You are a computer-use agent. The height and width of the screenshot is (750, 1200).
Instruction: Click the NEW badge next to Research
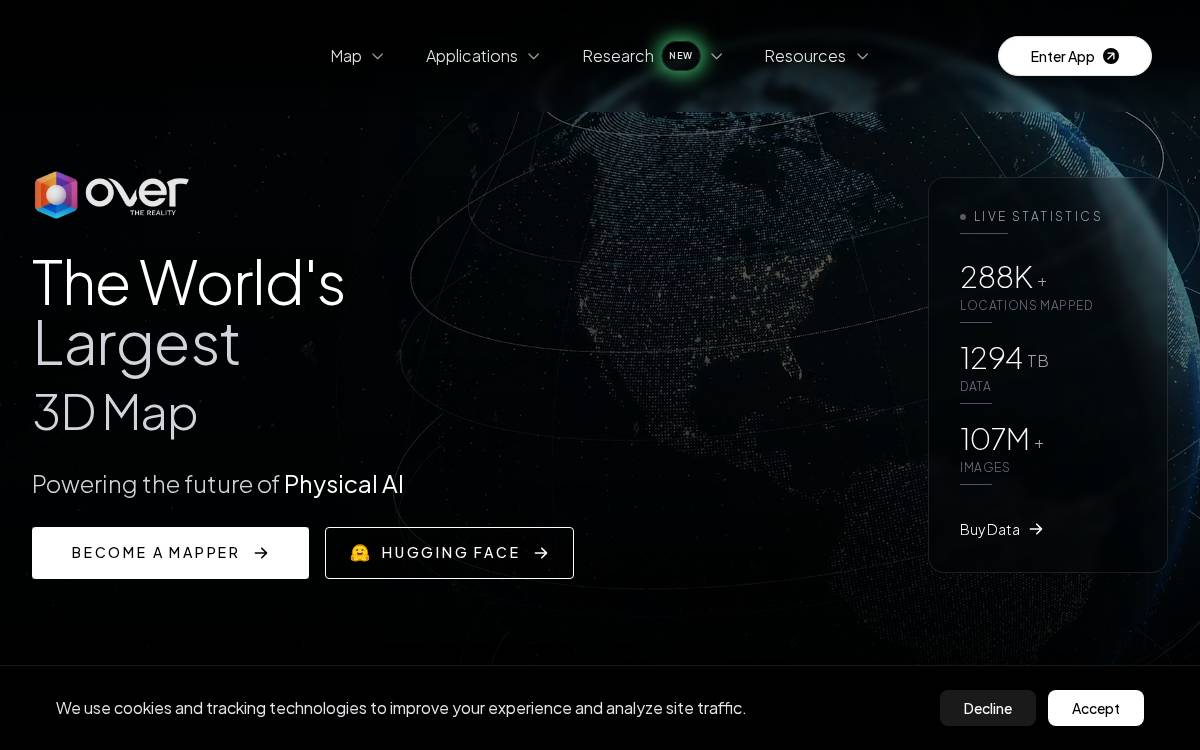[681, 56]
